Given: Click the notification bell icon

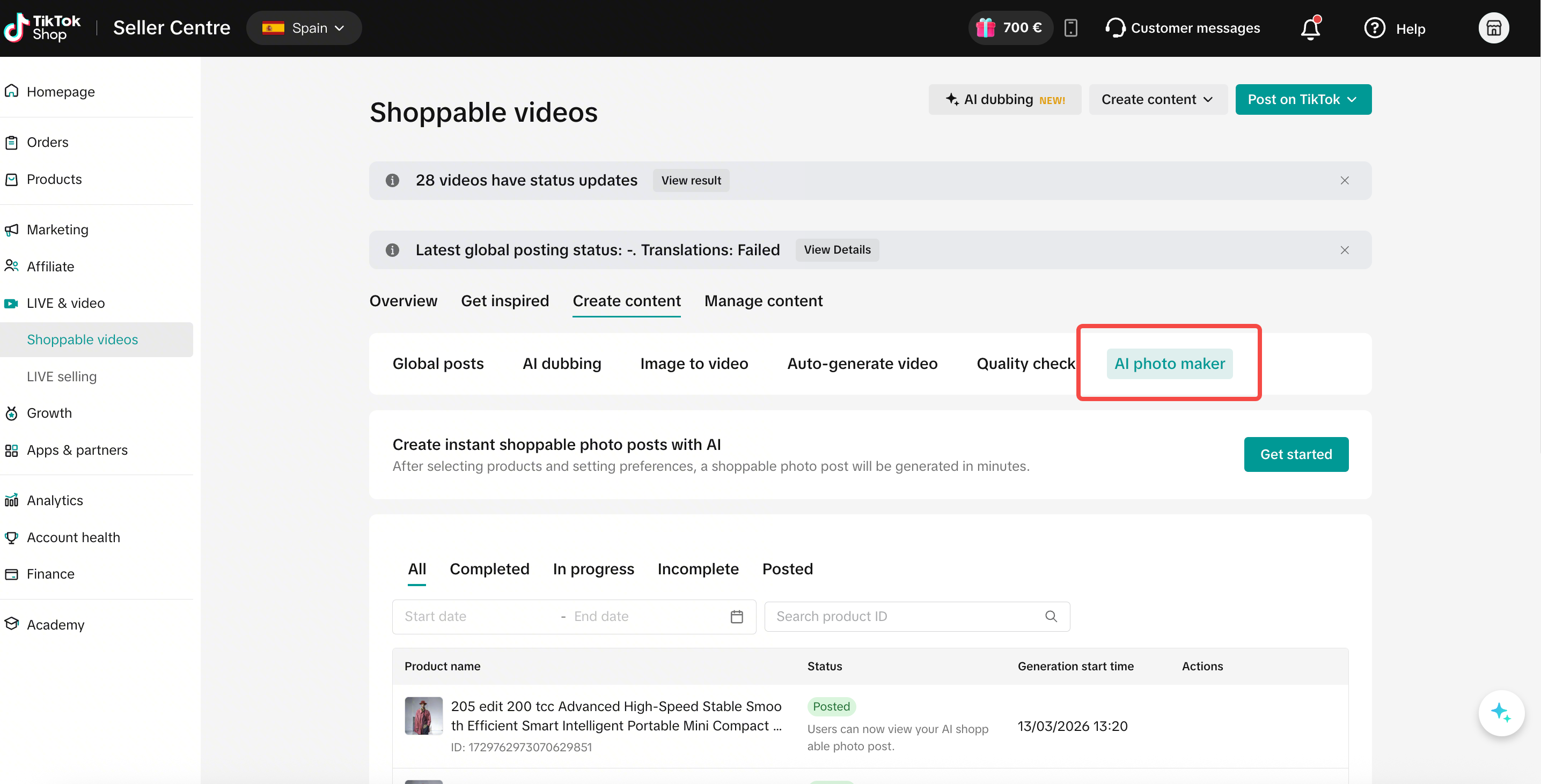Looking at the screenshot, I should (1310, 28).
